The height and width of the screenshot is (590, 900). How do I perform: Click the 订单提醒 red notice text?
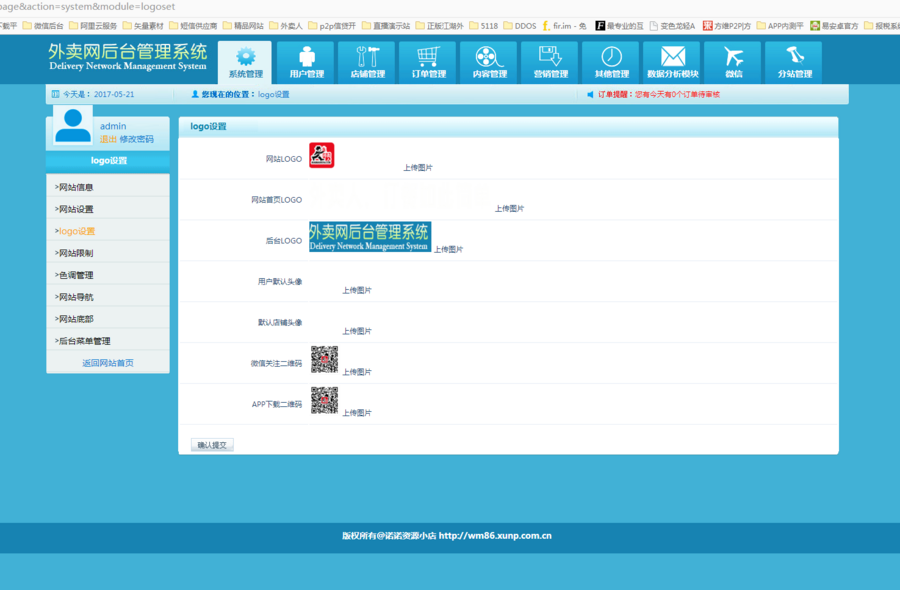point(659,94)
